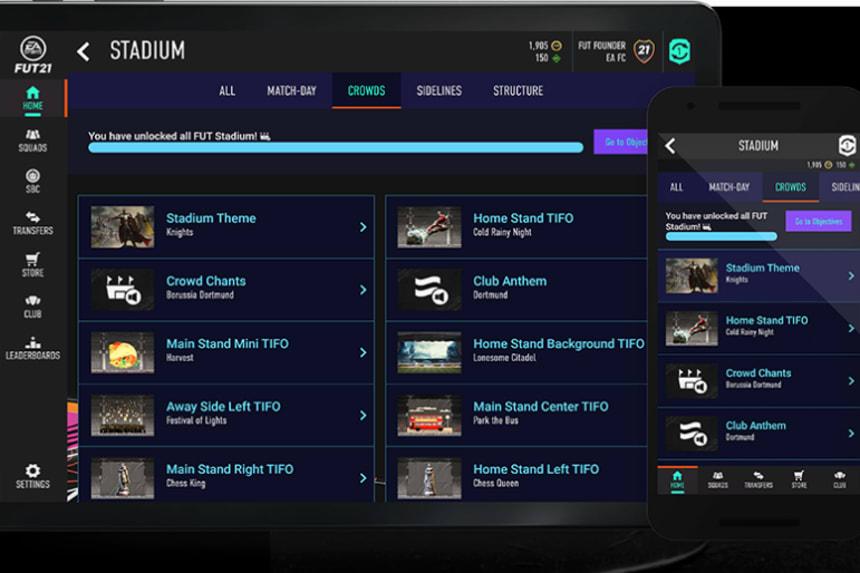
Task: Click the Club Anthem icon on phone
Action: [x=692, y=433]
